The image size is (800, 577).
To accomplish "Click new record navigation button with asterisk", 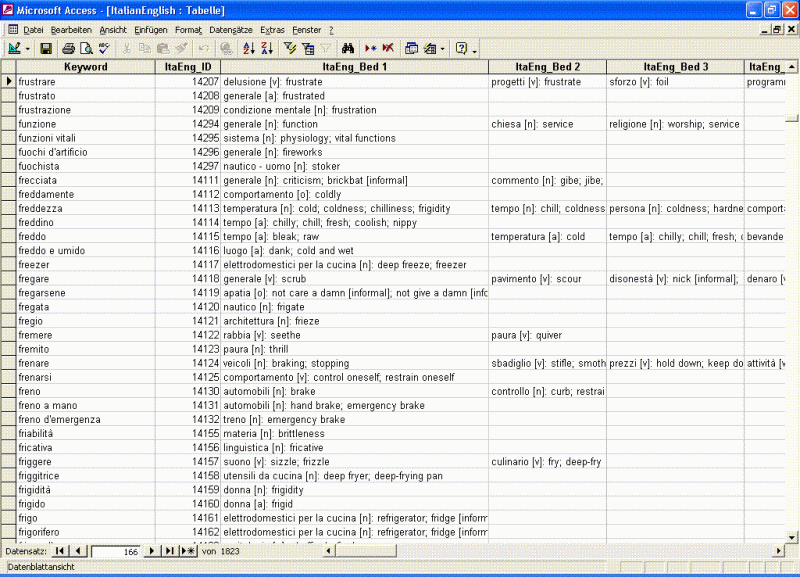I will pos(188,551).
